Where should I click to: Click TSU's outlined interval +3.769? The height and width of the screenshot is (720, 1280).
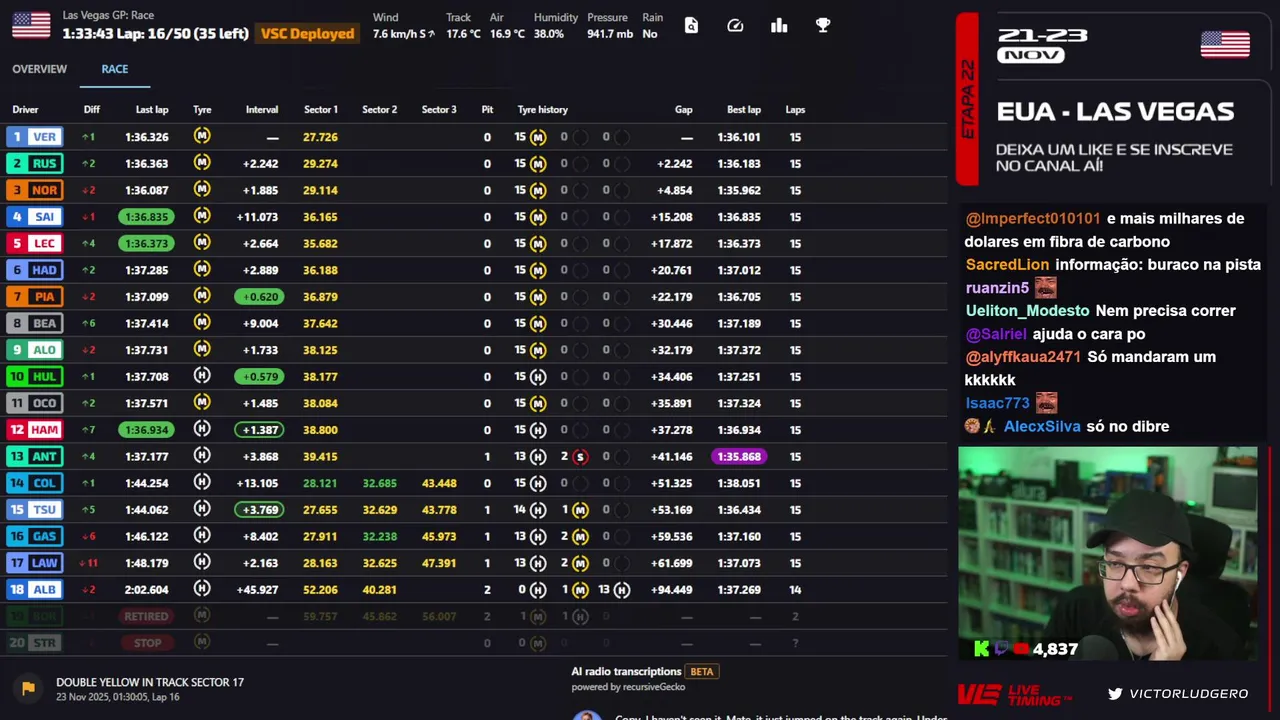tap(259, 510)
